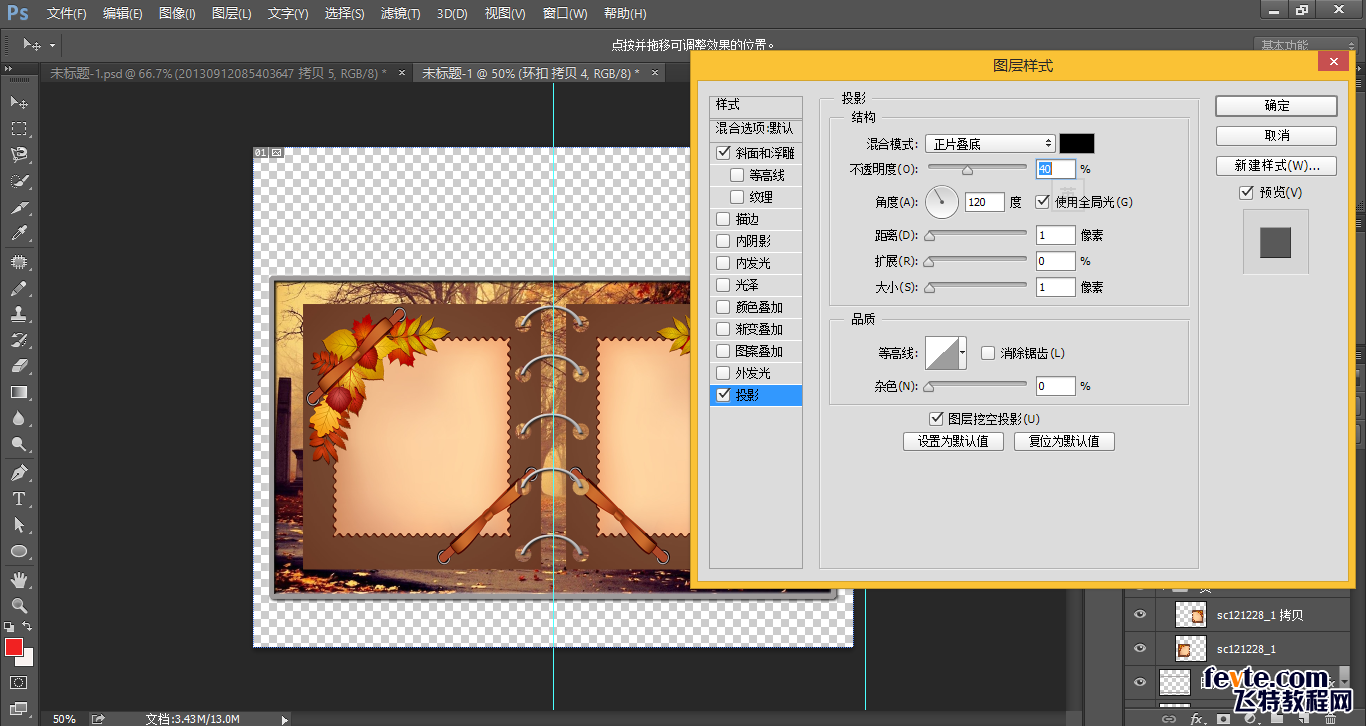Click the fx layer style icon
The image size is (1366, 726).
click(x=1196, y=718)
